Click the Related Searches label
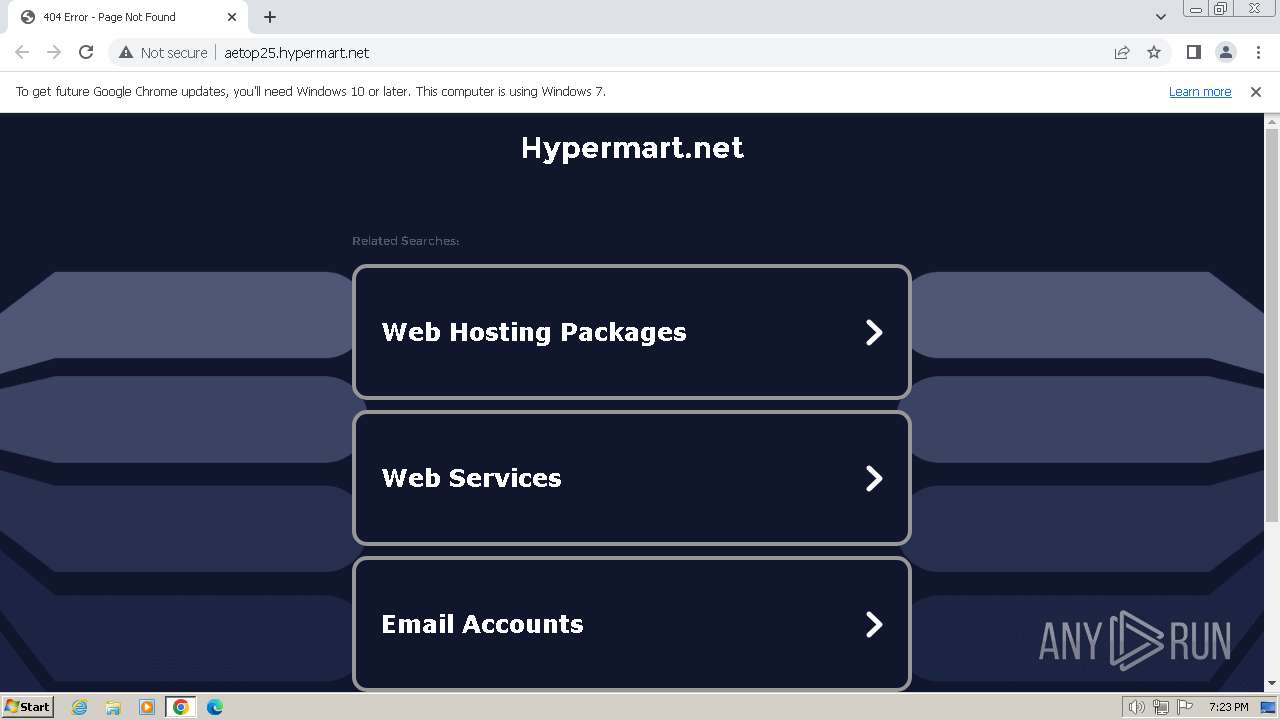The image size is (1280, 720). tap(405, 241)
